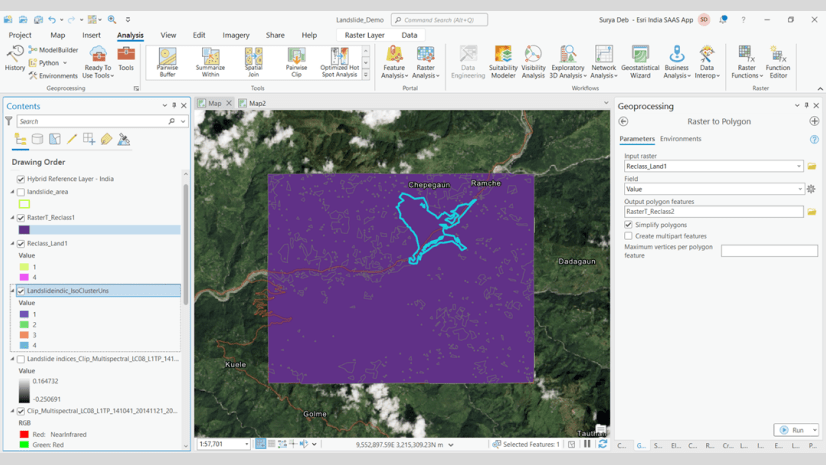Screen dimensions: 826x465
Task: Open the Project tab
Action: pos(20,35)
